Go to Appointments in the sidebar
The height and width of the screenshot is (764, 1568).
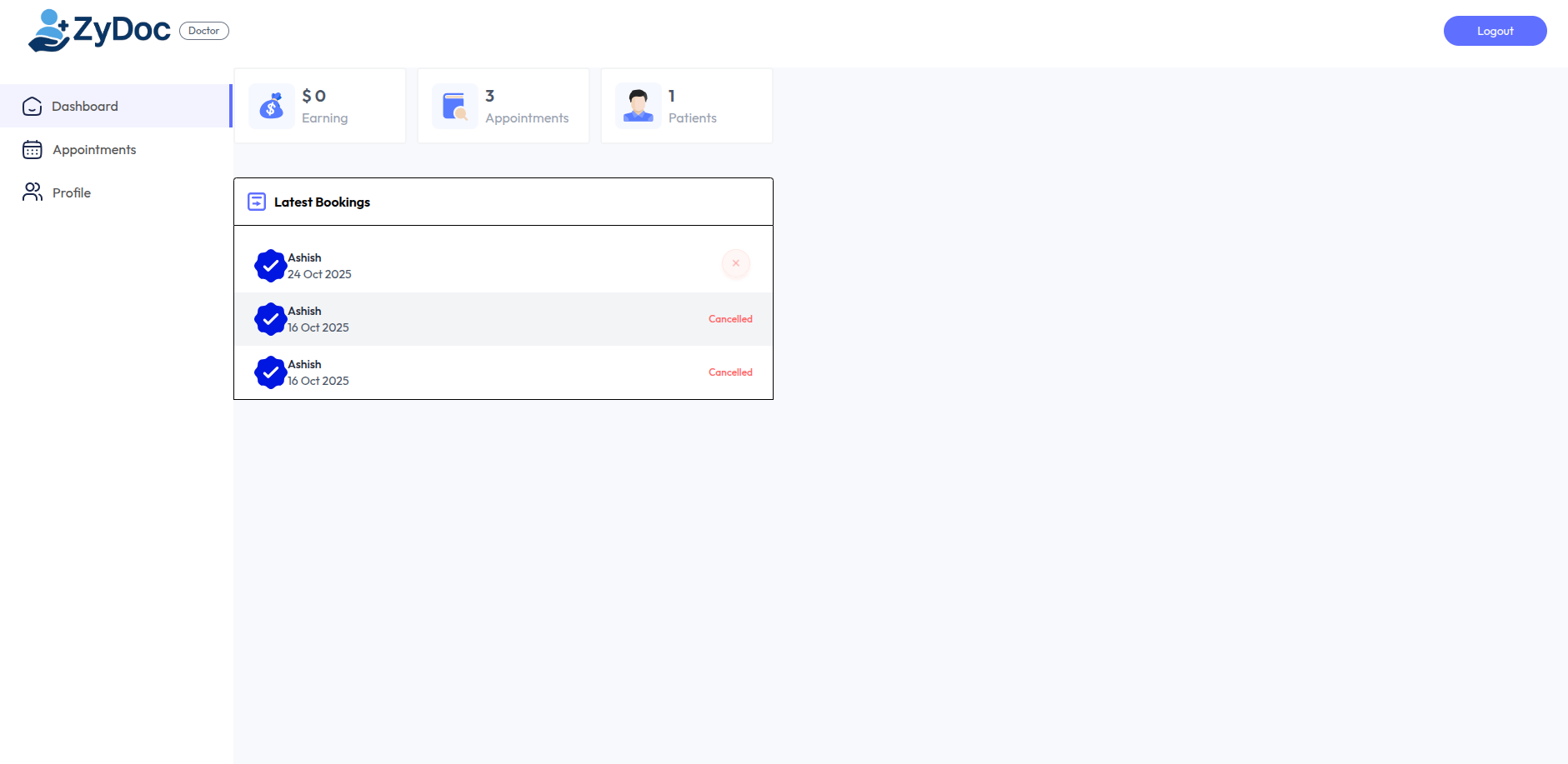click(94, 150)
